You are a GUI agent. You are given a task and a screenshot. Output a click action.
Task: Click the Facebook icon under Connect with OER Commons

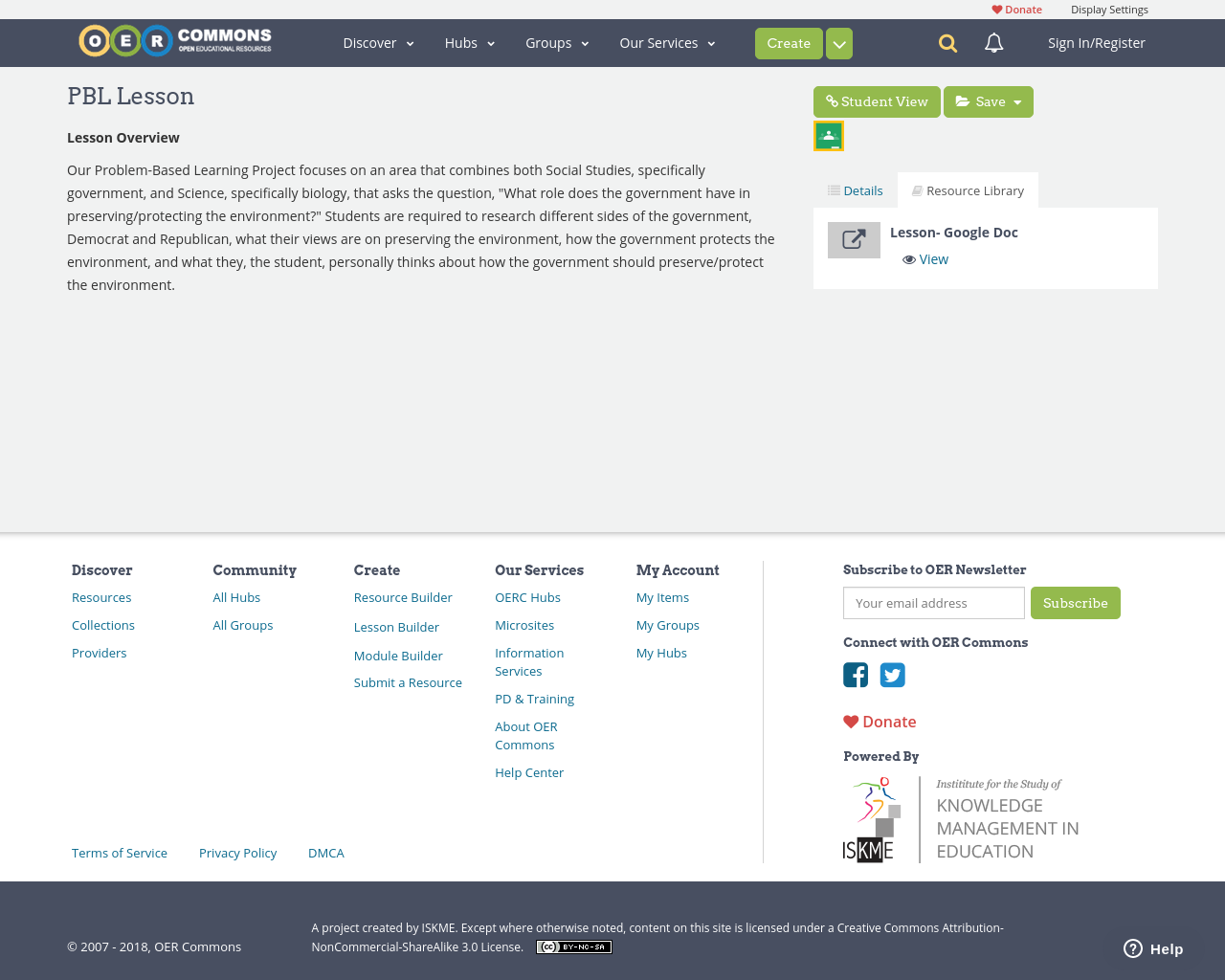point(855,675)
